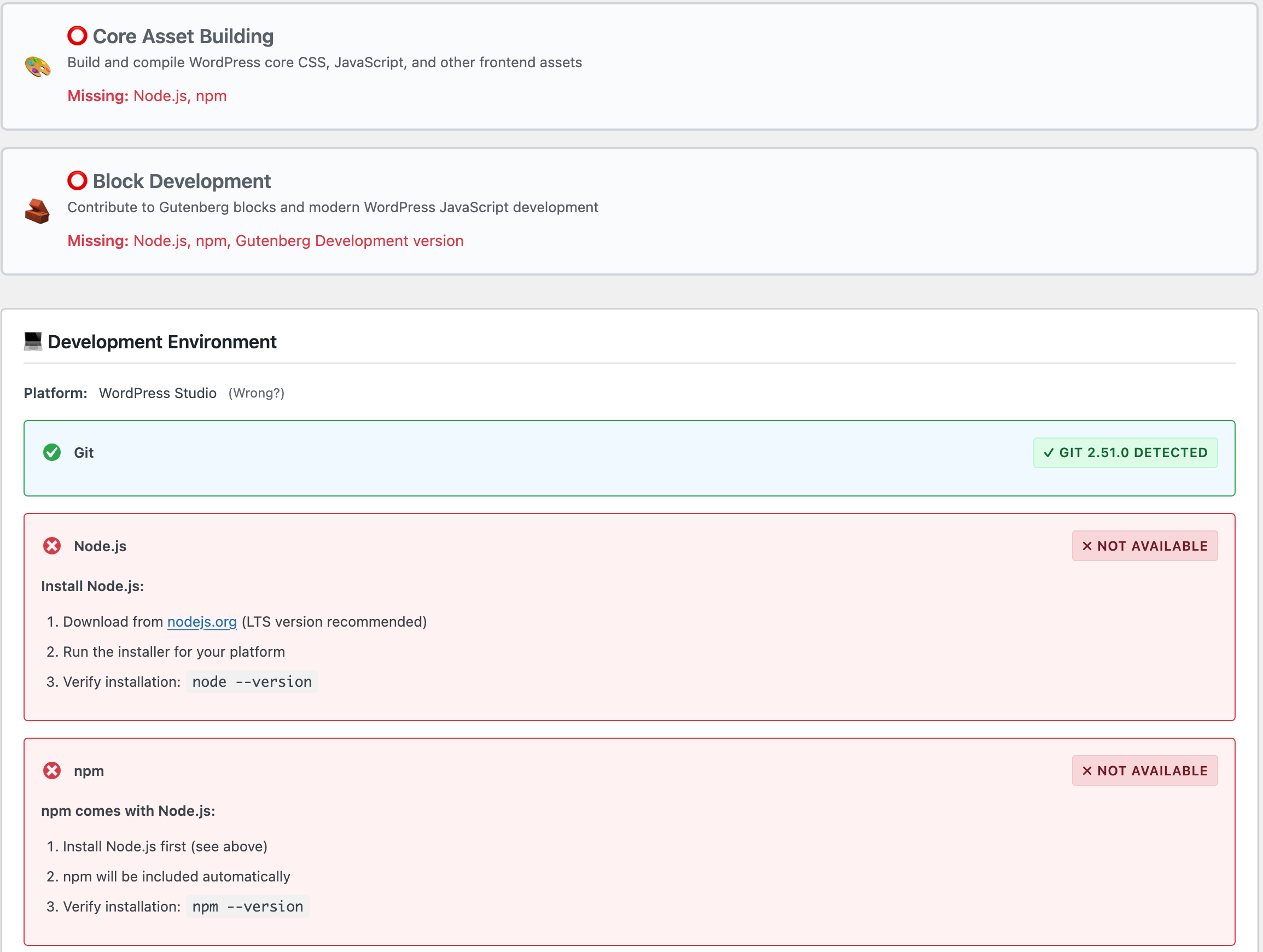
Task: Click the green checkmark icon next to Git
Action: [52, 453]
